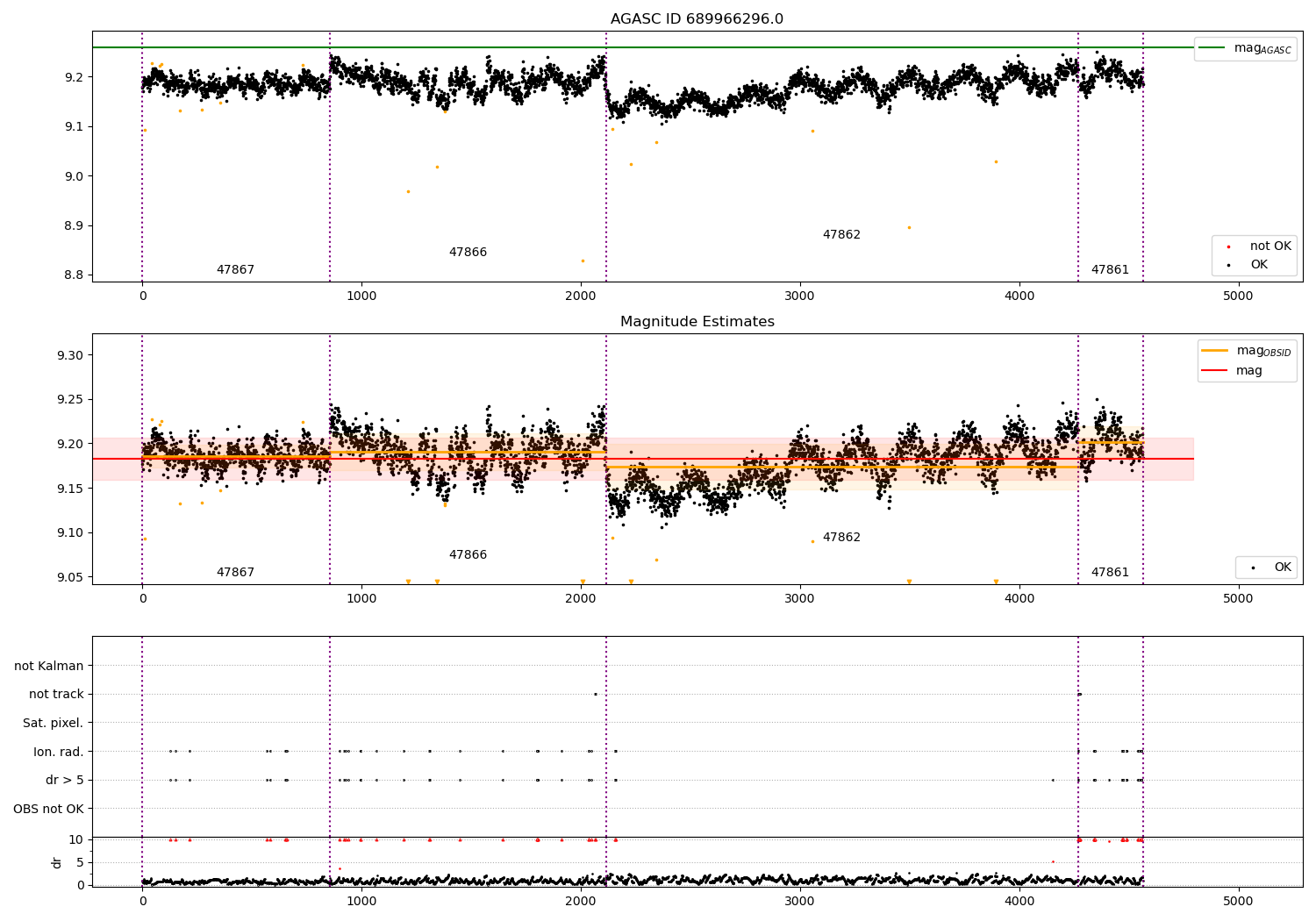Click the 9.15 y-axis tick label
This screenshot has height=921, width=1316.
[x=70, y=489]
